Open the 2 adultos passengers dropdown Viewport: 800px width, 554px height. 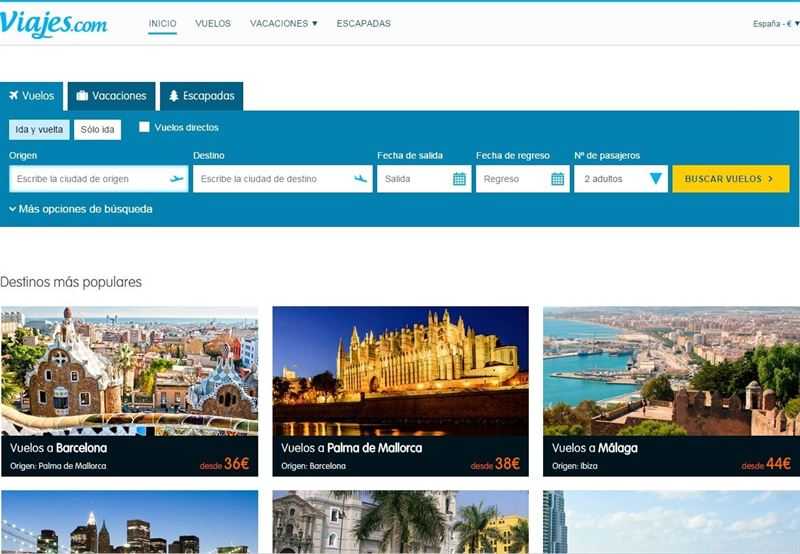point(620,179)
